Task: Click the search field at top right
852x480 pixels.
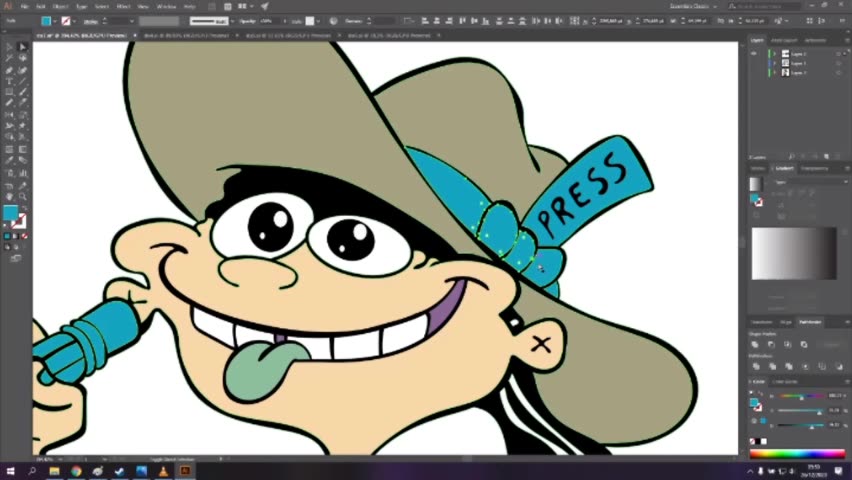Action: 765,7
